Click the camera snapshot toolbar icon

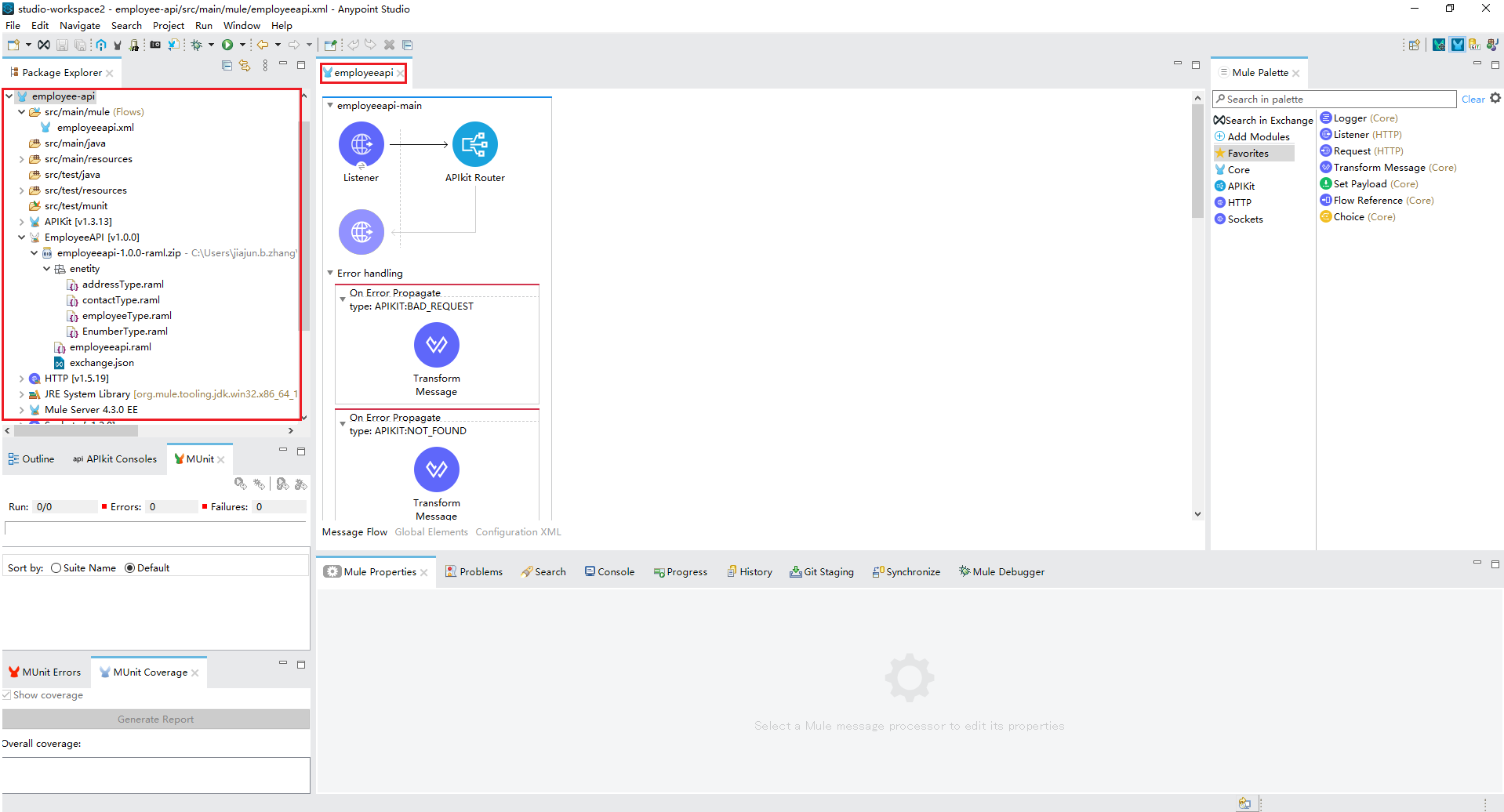[x=155, y=45]
